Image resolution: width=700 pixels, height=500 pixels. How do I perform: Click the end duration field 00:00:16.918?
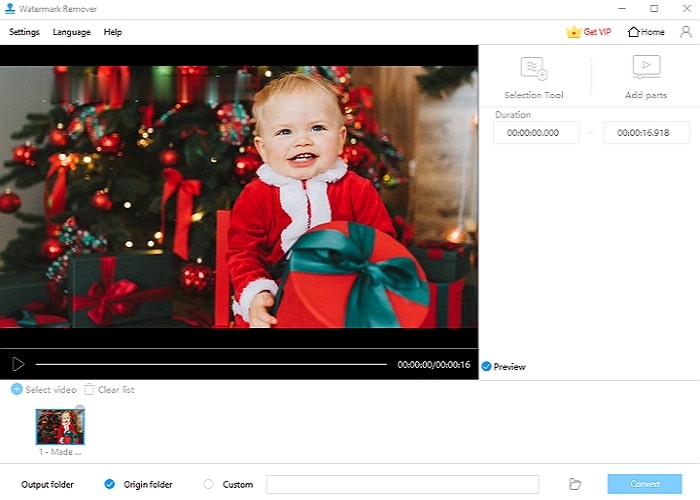[646, 133]
